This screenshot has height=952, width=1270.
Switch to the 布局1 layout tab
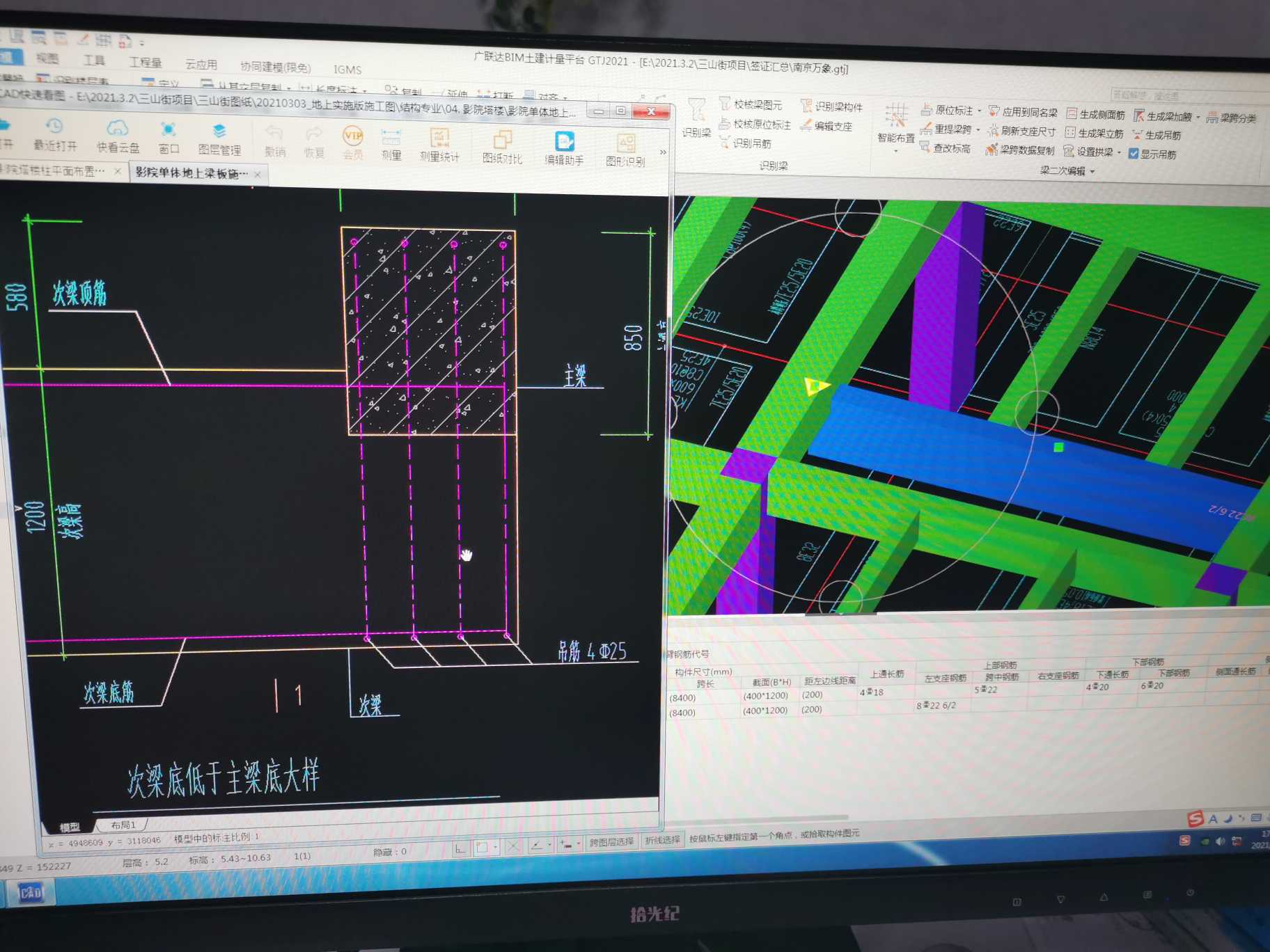(x=123, y=825)
